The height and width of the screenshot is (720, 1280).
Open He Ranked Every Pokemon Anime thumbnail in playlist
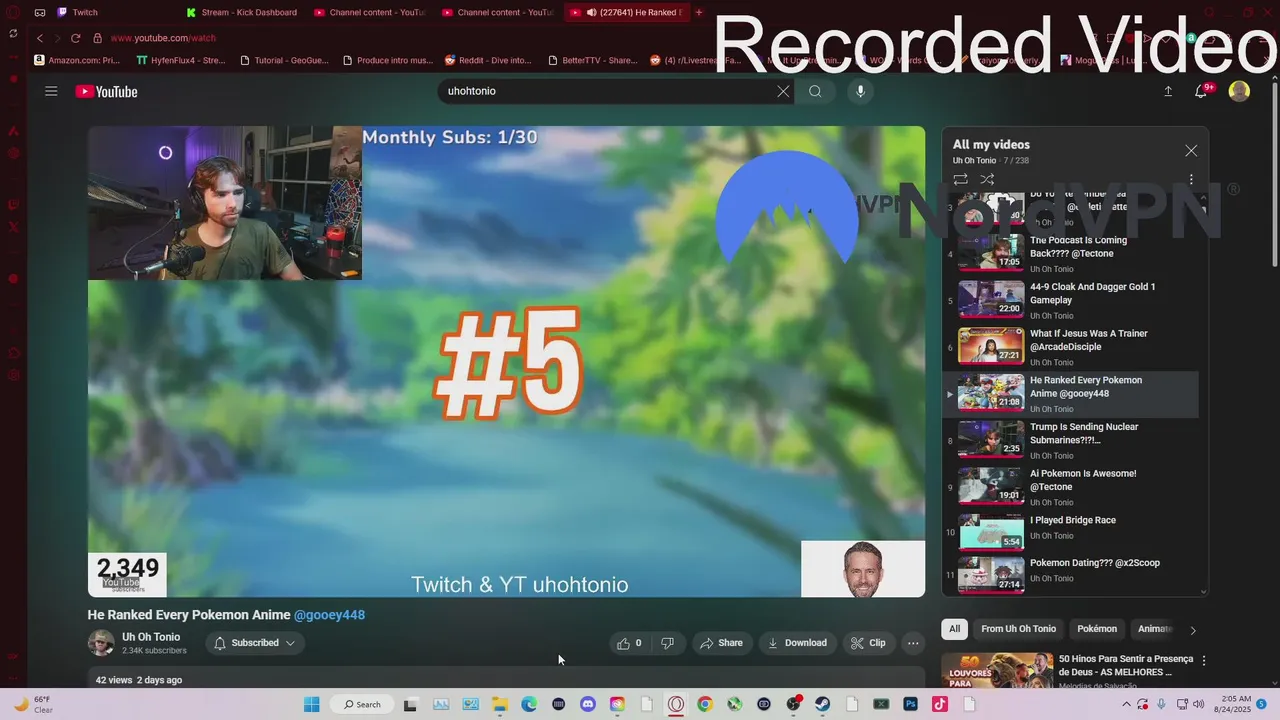coord(991,393)
